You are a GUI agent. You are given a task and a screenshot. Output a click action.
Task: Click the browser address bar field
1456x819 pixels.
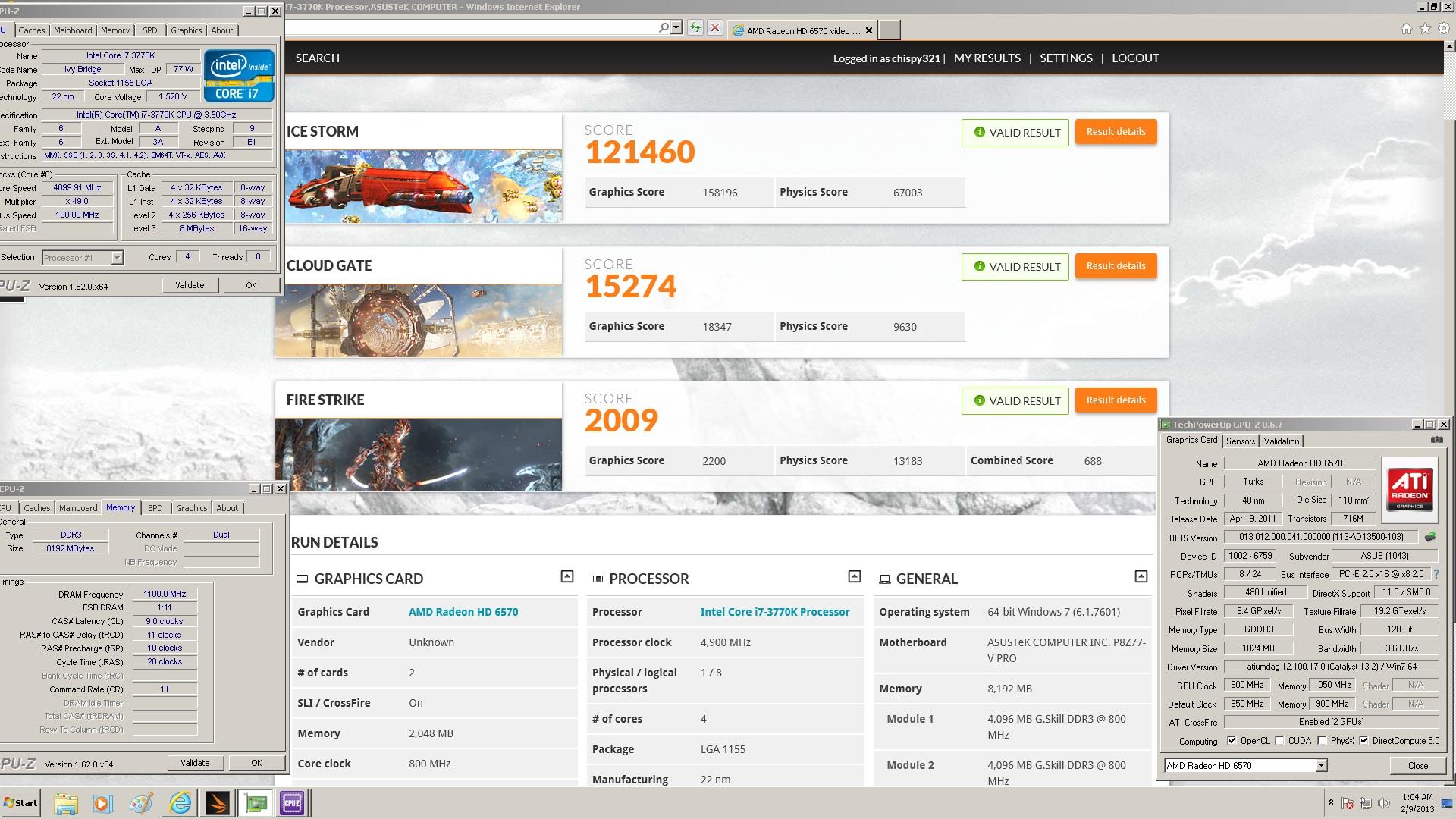(470, 28)
